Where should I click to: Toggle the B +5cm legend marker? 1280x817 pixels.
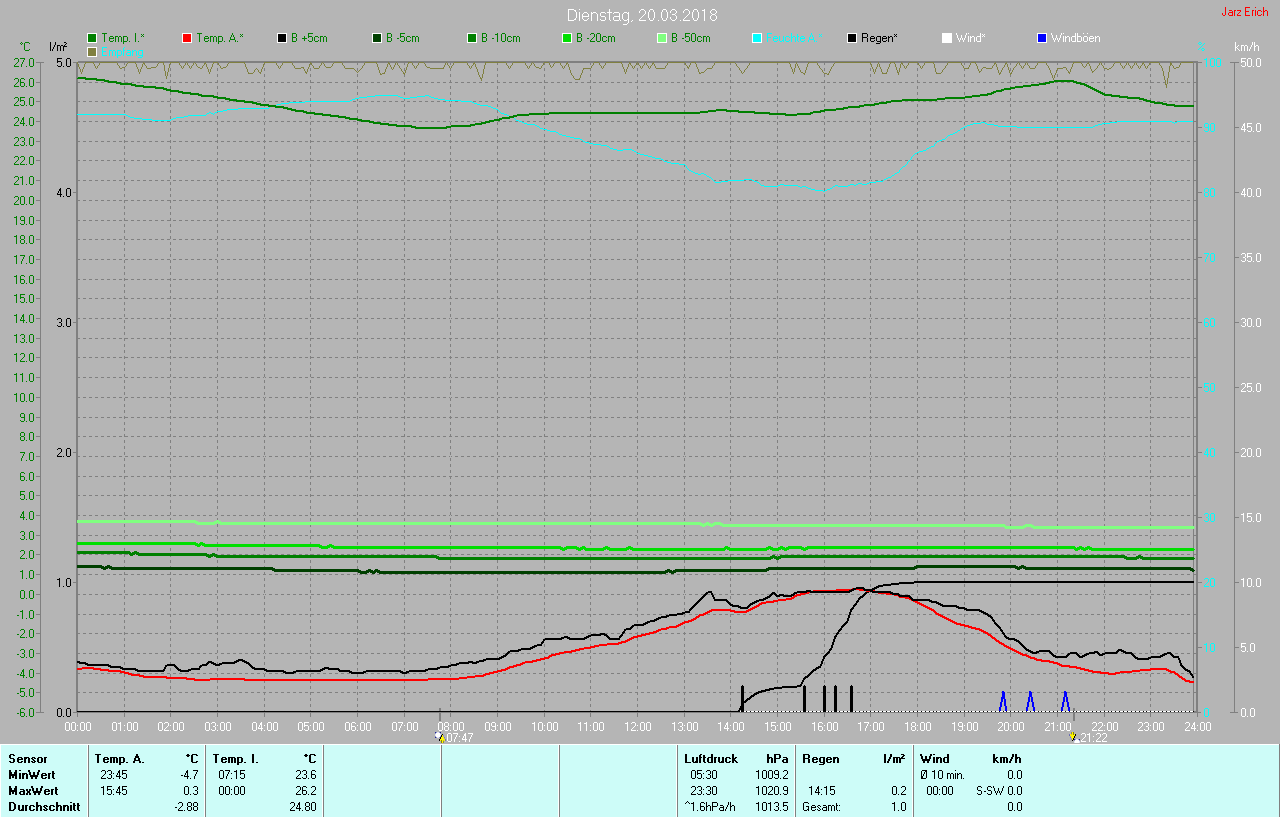(x=283, y=38)
